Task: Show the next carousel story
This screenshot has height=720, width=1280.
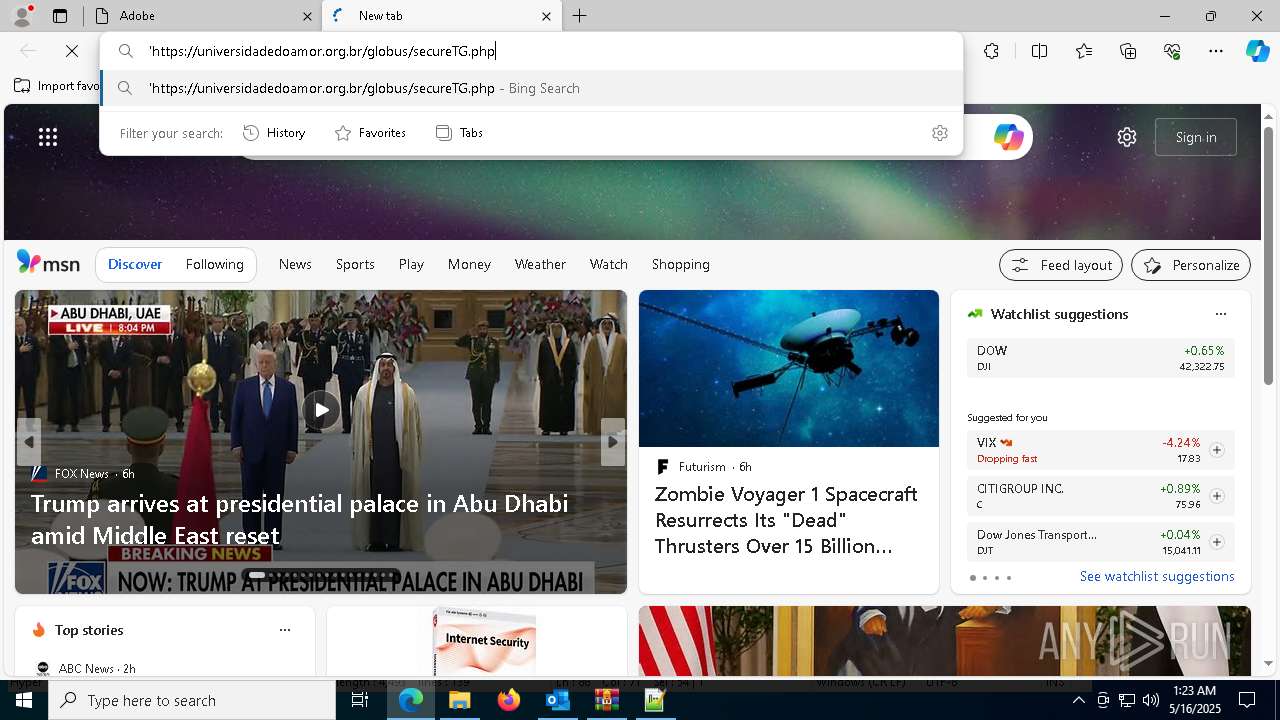Action: point(613,442)
